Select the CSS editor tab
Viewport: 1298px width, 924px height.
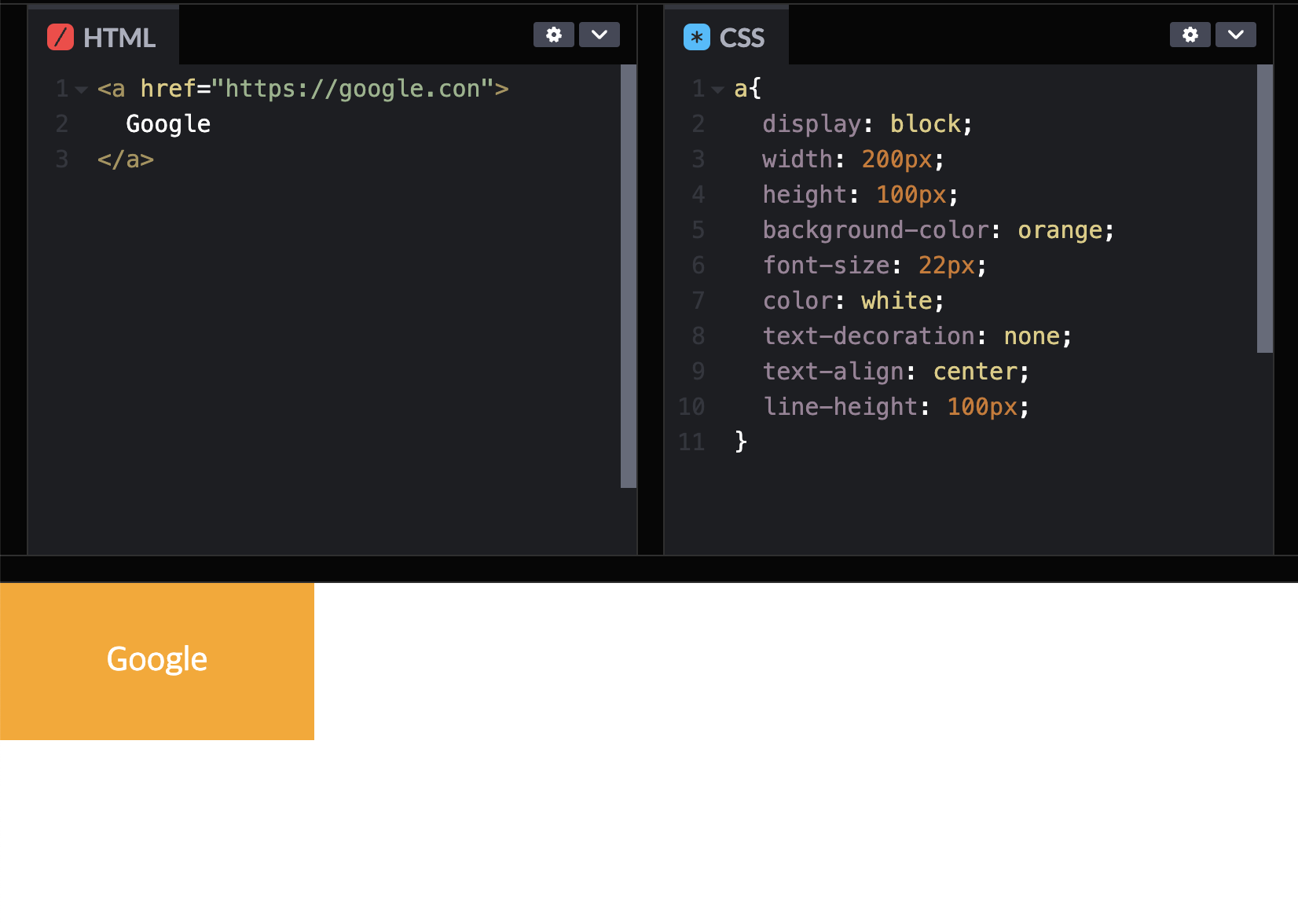pos(726,37)
